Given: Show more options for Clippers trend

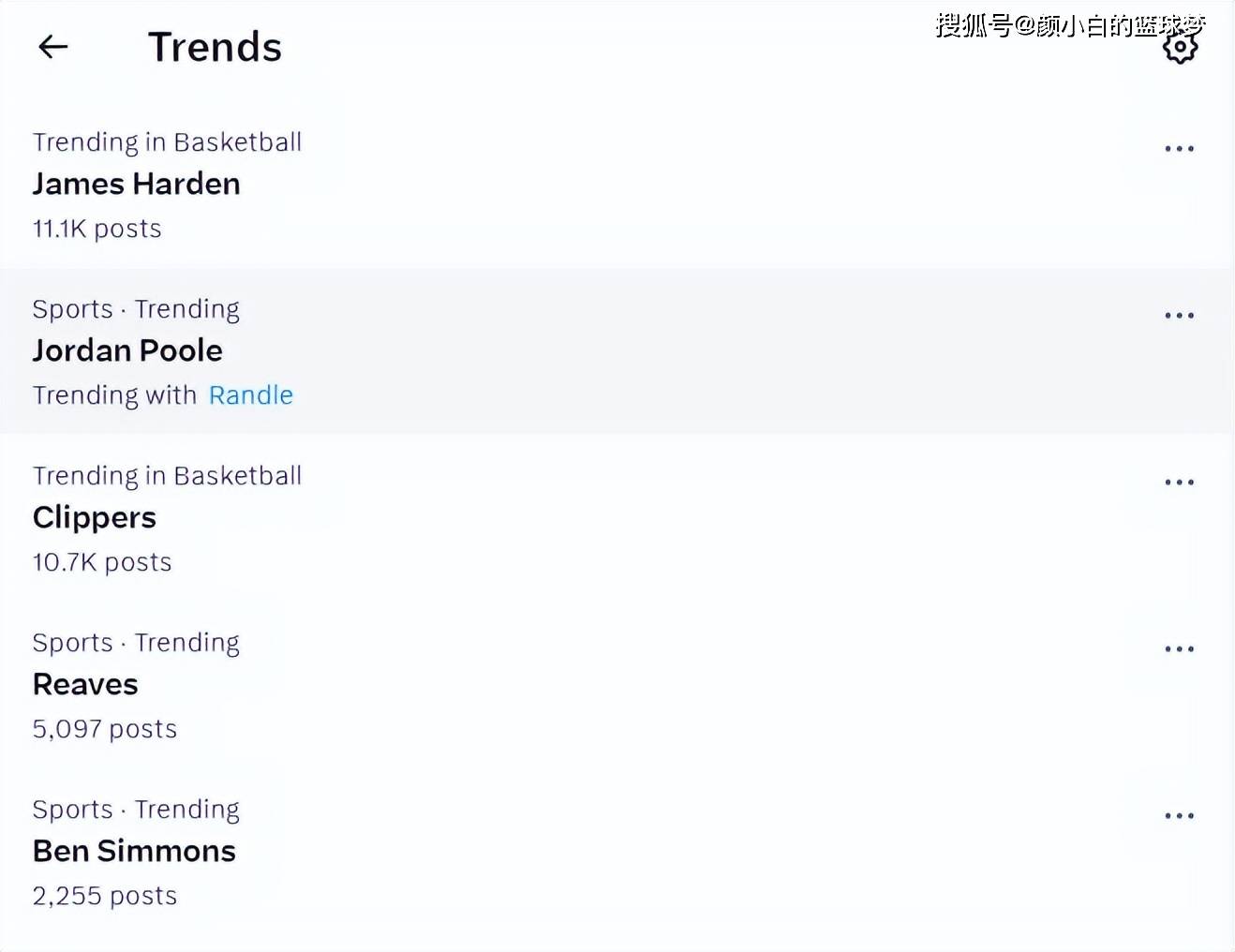Looking at the screenshot, I should tap(1179, 483).
